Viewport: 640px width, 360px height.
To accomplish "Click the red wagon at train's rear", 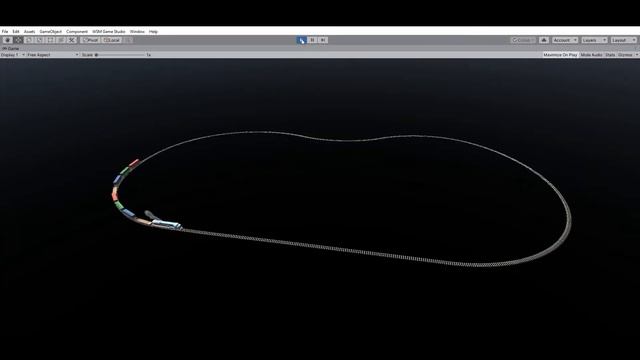I will click(x=134, y=163).
